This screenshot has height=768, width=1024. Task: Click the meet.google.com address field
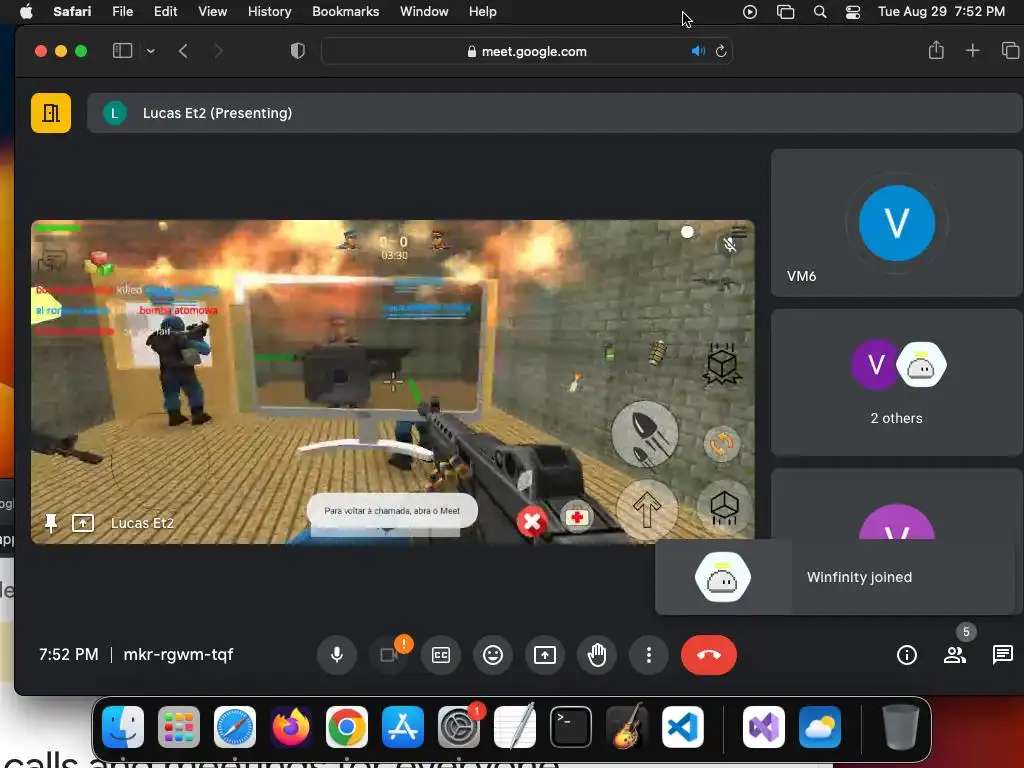(x=527, y=51)
